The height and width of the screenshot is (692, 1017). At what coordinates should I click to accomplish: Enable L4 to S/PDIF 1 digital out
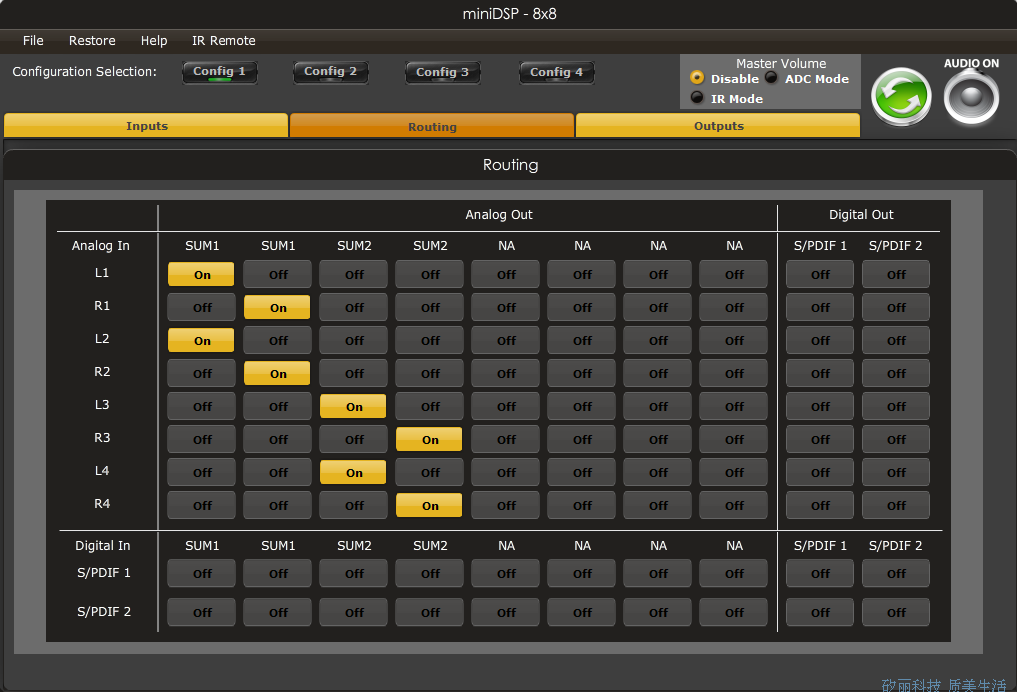(x=820, y=473)
